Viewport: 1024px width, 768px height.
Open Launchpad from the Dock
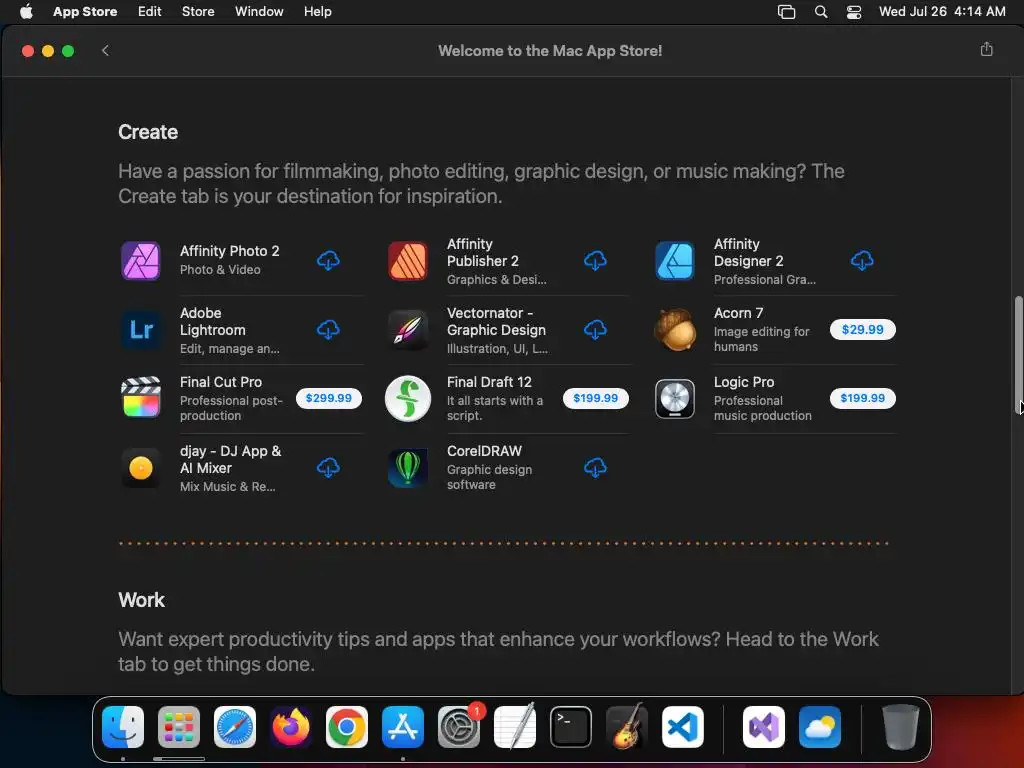tap(179, 727)
